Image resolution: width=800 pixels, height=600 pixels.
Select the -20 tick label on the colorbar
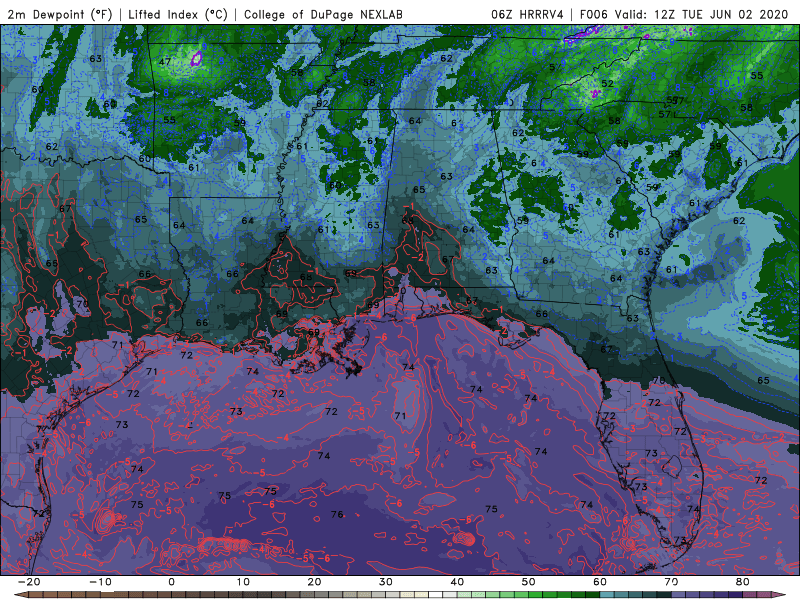pyautogui.click(x=28, y=582)
